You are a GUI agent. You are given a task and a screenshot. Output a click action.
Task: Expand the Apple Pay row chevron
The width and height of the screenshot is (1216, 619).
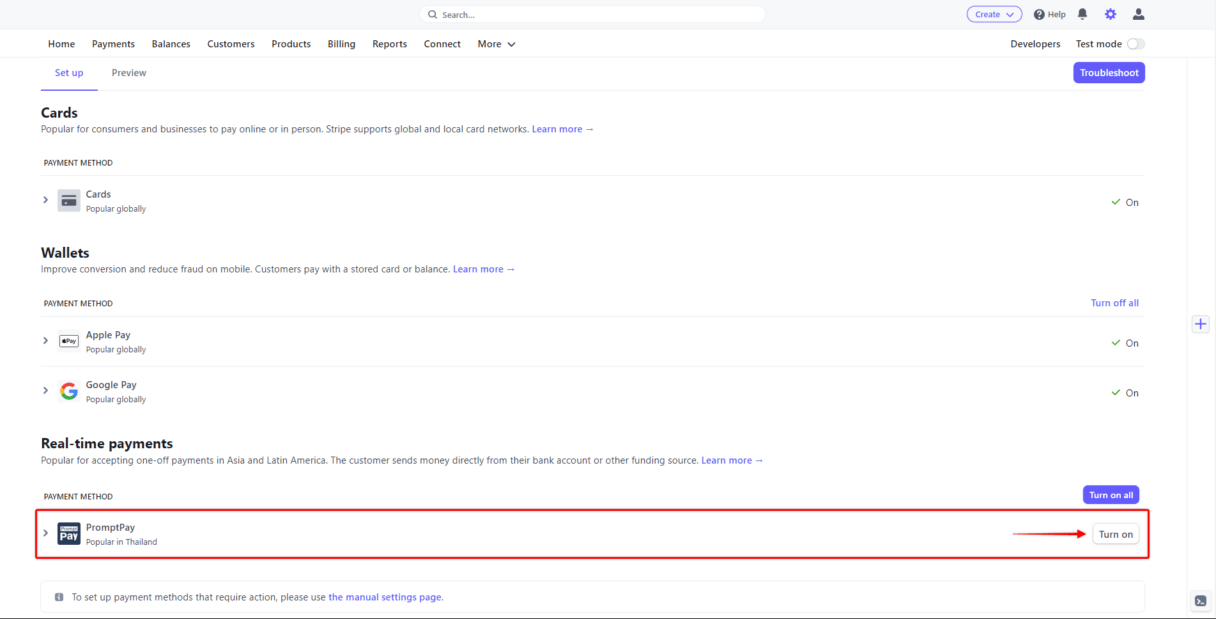coord(46,341)
